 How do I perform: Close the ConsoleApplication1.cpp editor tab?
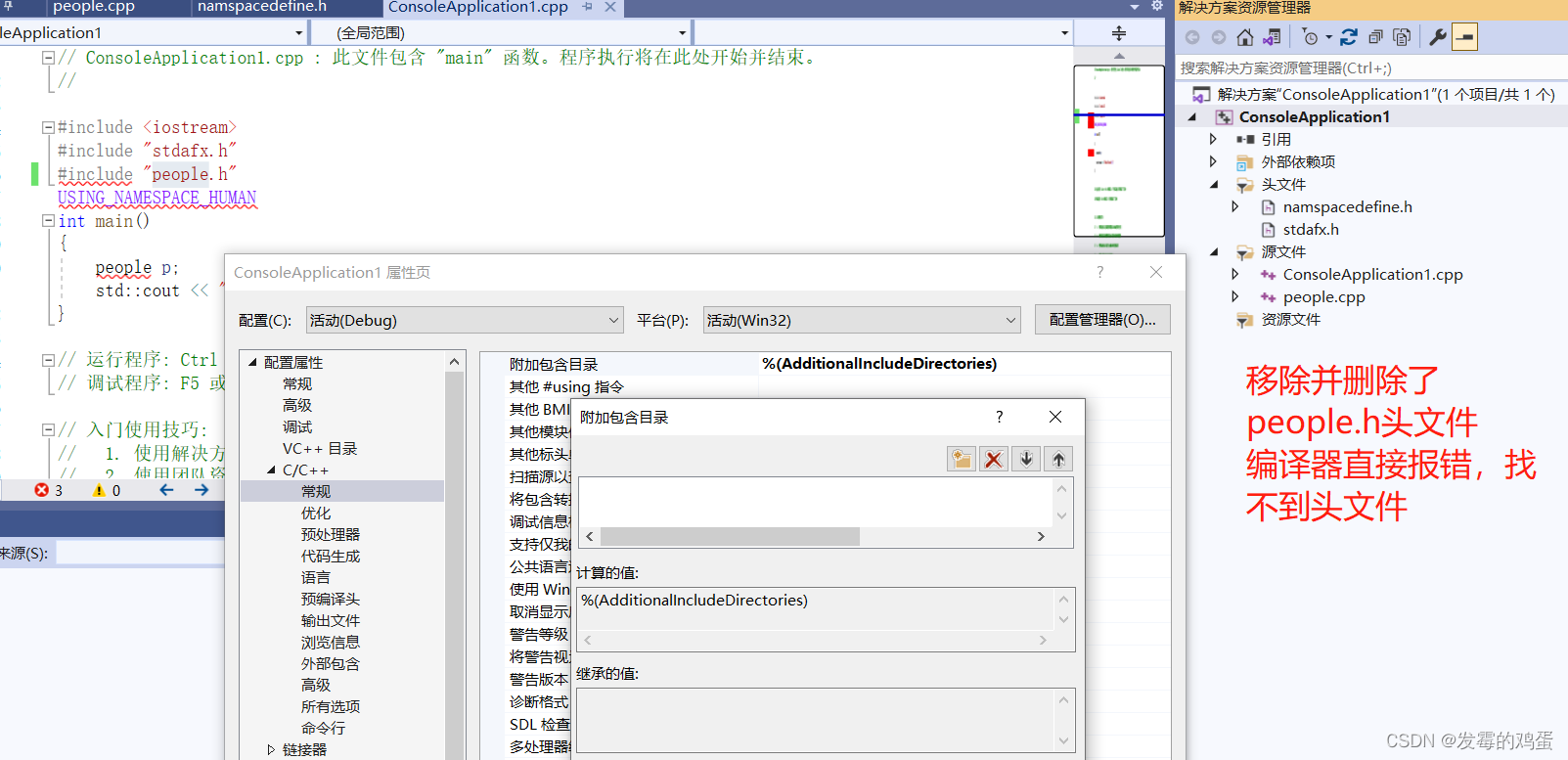click(610, 7)
